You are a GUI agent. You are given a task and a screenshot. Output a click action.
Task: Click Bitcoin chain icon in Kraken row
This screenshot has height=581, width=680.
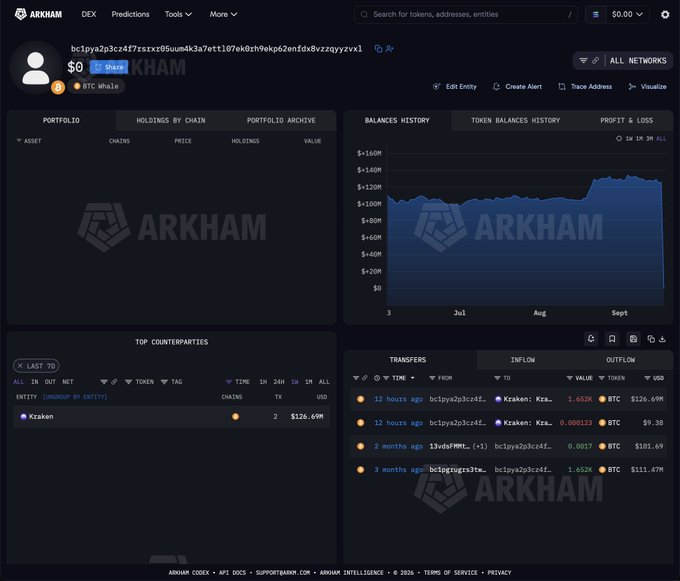click(235, 417)
